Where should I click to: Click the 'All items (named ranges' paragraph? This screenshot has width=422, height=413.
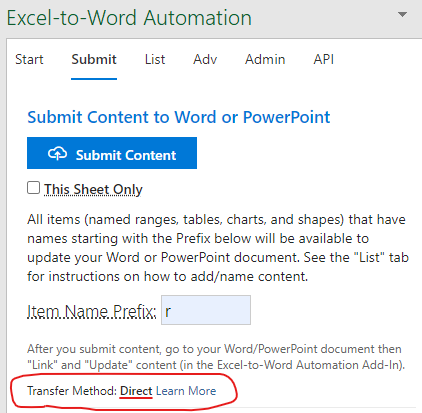click(218, 248)
